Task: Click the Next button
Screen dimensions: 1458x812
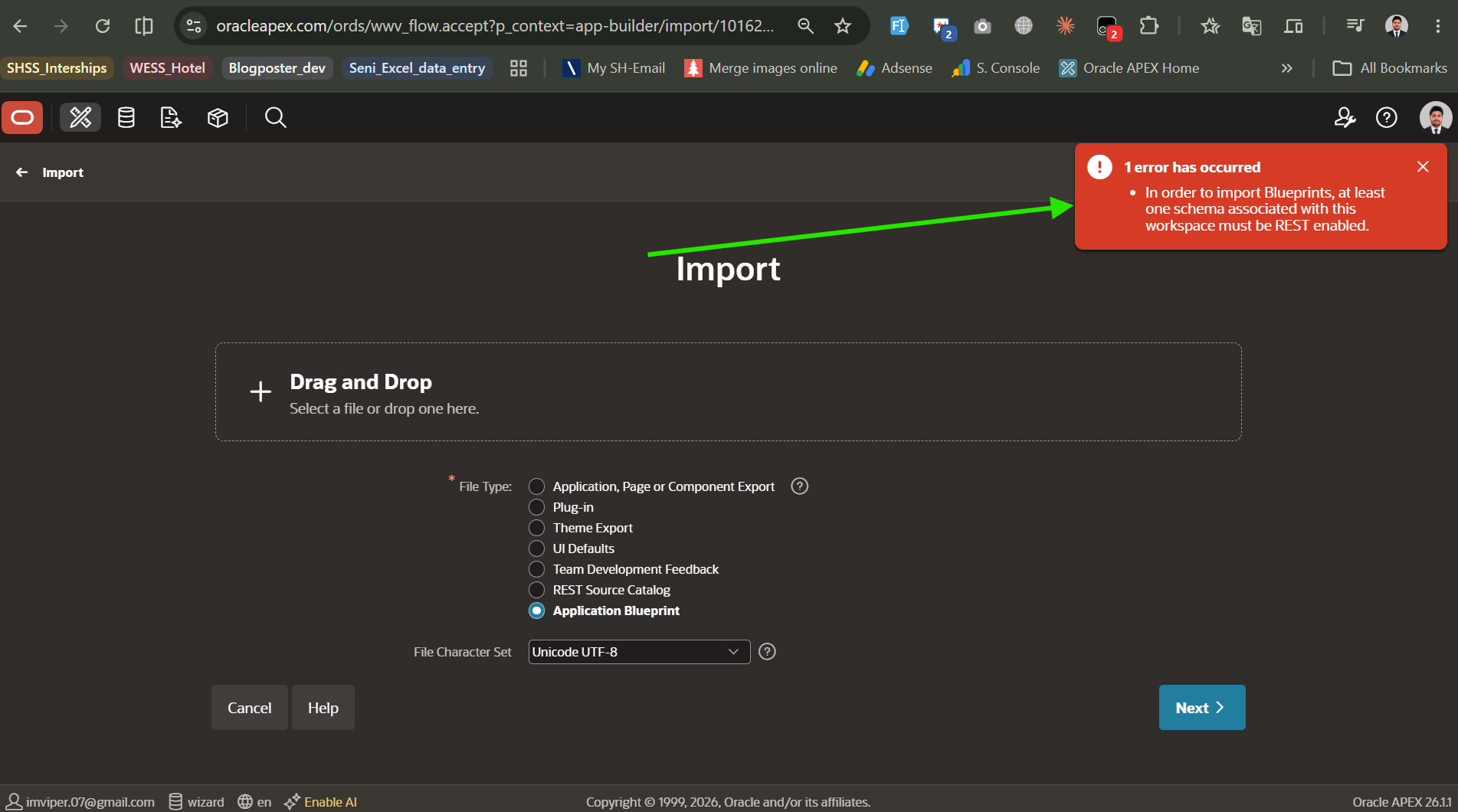Action: click(x=1202, y=708)
